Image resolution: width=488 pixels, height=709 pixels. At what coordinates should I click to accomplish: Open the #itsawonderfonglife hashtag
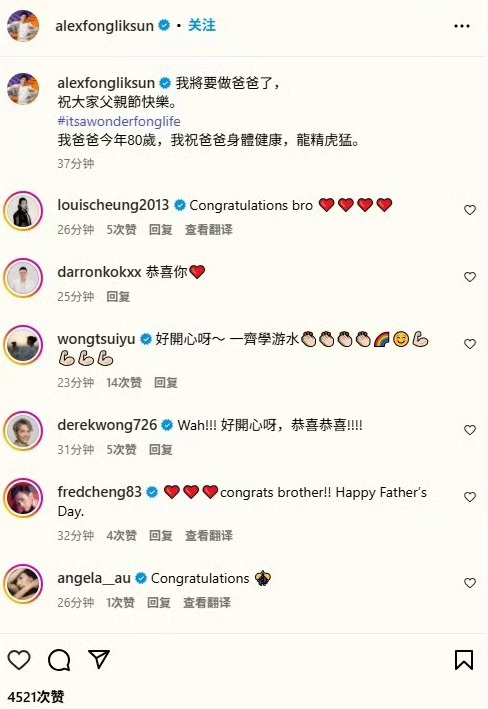(x=119, y=121)
